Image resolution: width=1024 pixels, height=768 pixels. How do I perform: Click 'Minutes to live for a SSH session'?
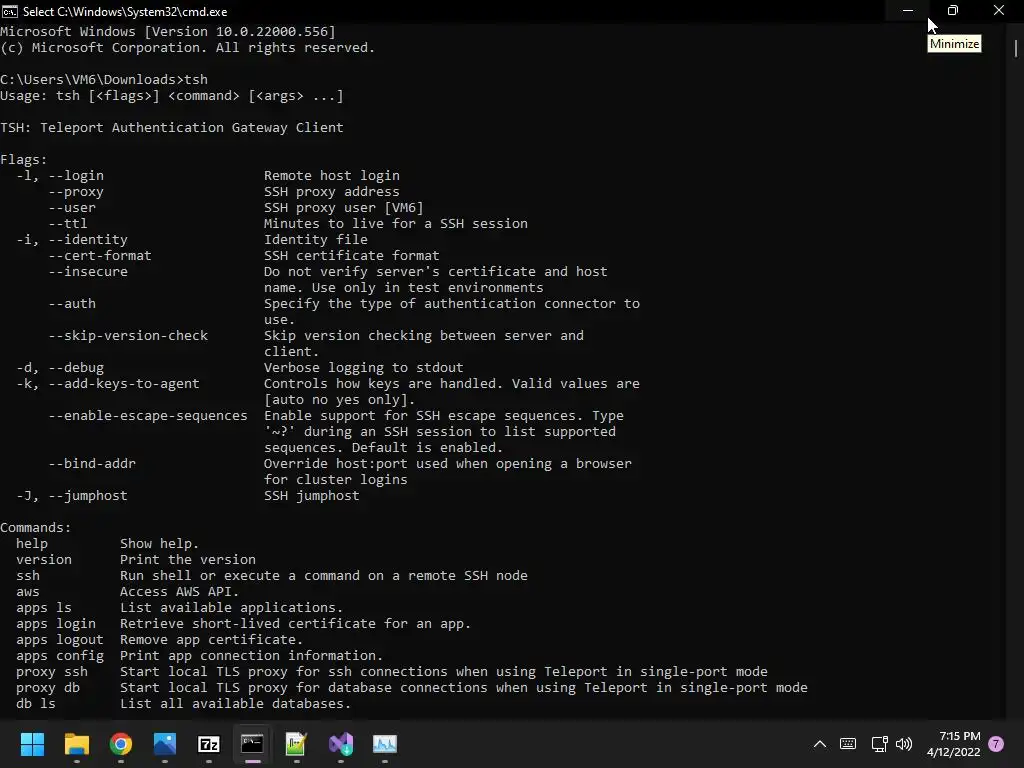pyautogui.click(x=396, y=224)
